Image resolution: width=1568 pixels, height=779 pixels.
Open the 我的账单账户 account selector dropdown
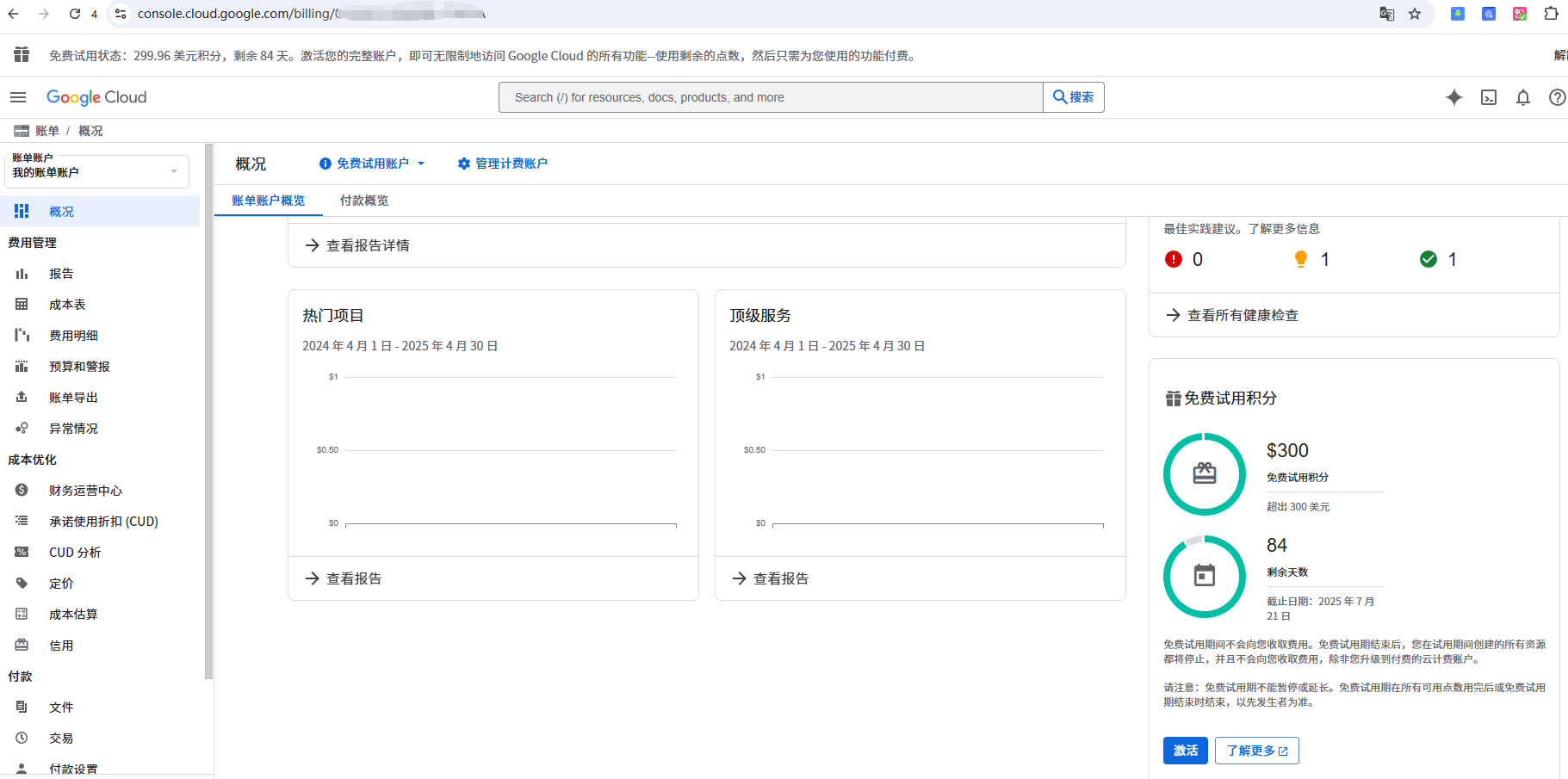[96, 170]
